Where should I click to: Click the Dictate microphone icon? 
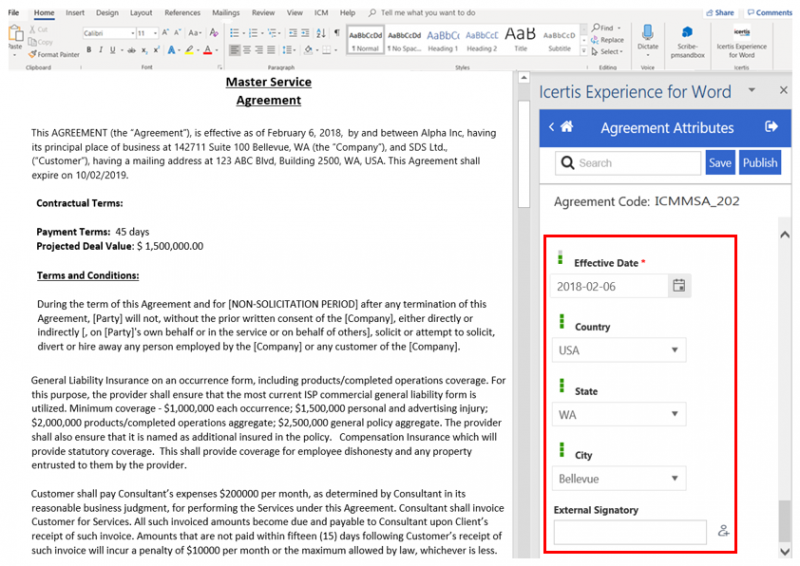(x=648, y=33)
